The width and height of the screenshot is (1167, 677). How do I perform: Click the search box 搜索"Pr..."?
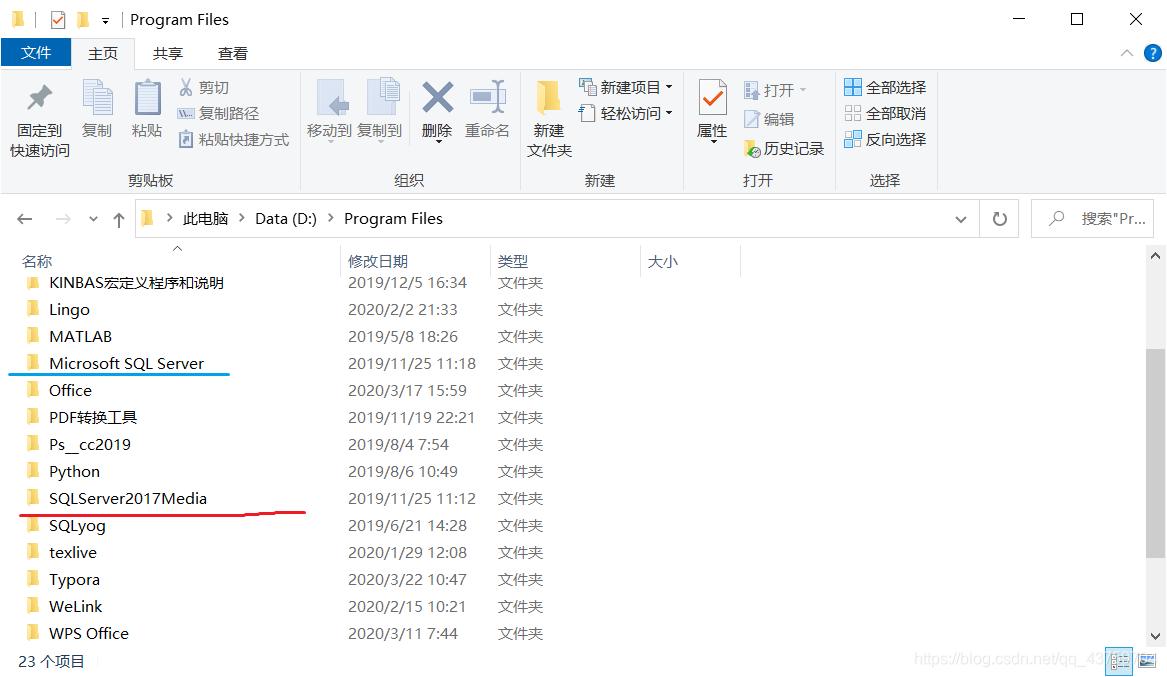(1093, 219)
